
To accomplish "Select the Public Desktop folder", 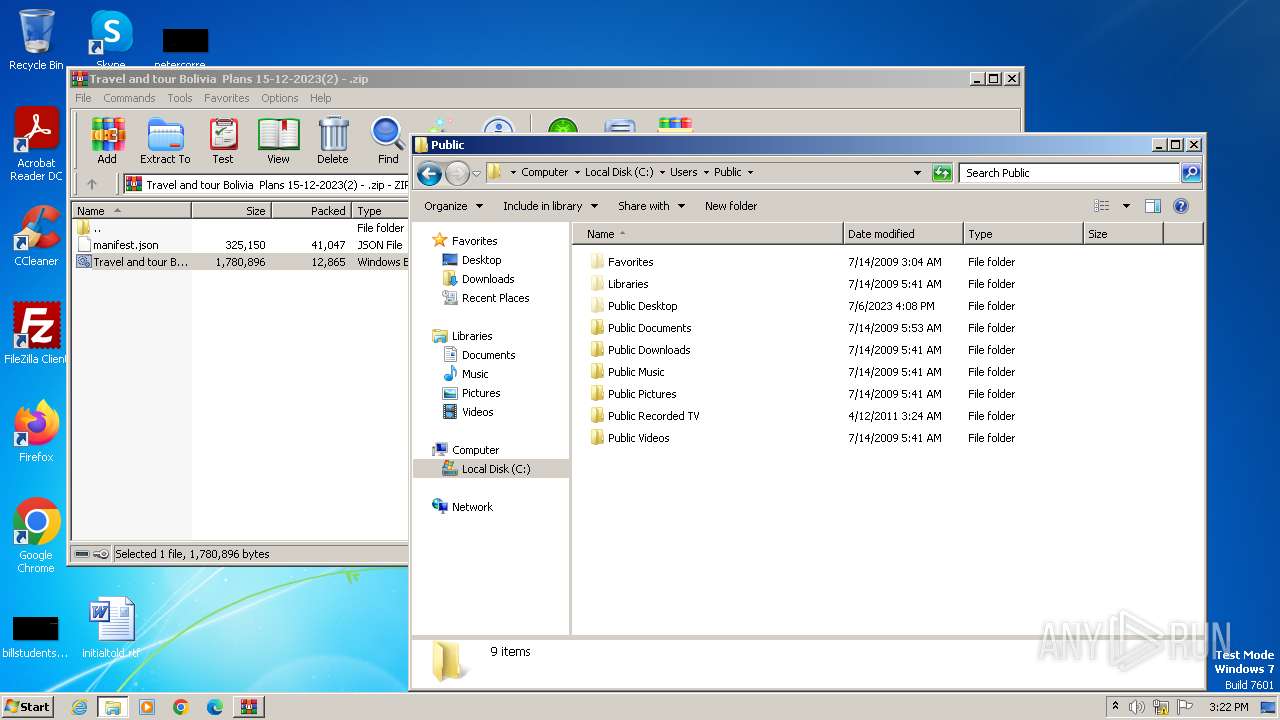I will coord(642,306).
